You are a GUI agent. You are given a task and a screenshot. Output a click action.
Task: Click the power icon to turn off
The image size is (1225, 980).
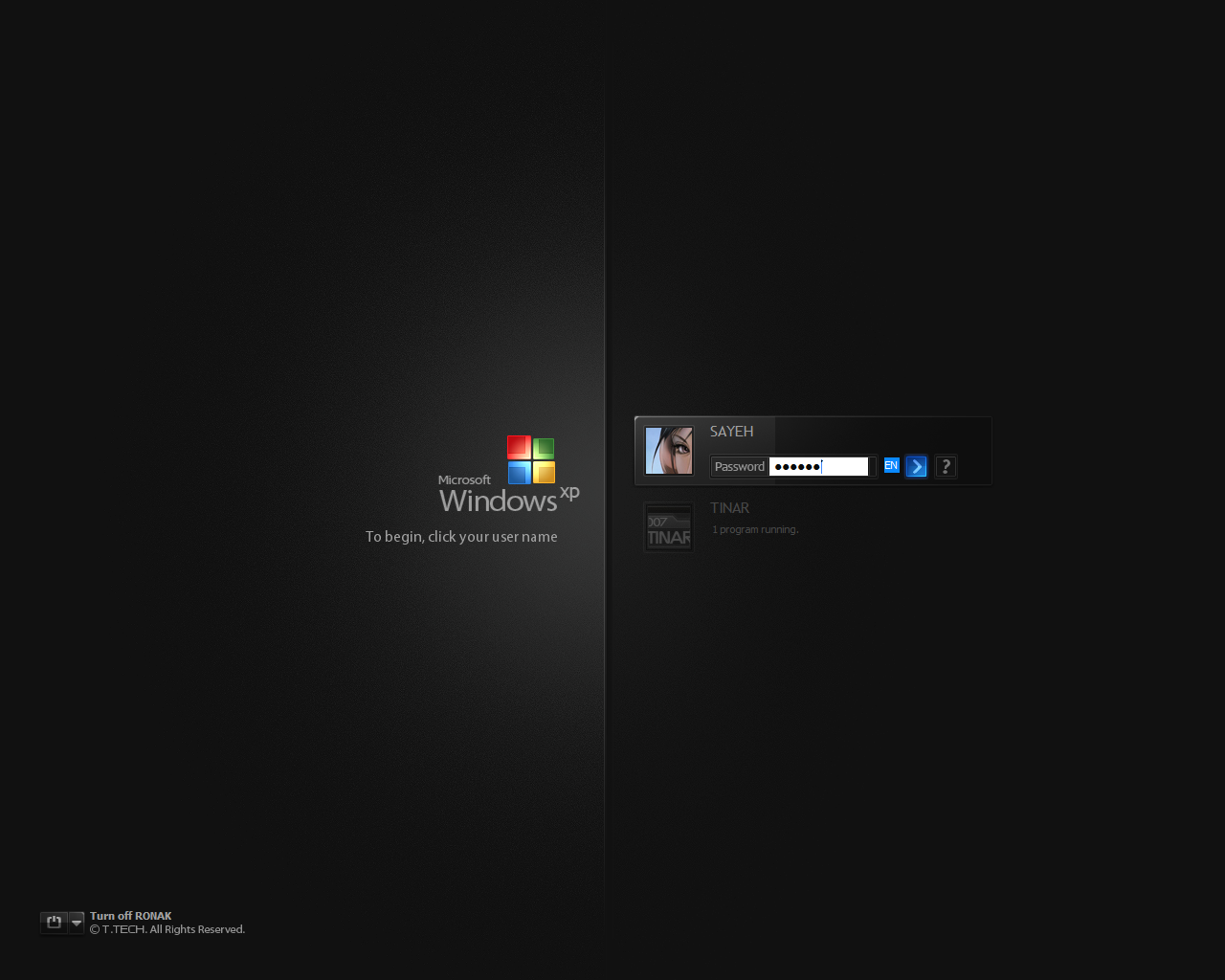(54, 922)
